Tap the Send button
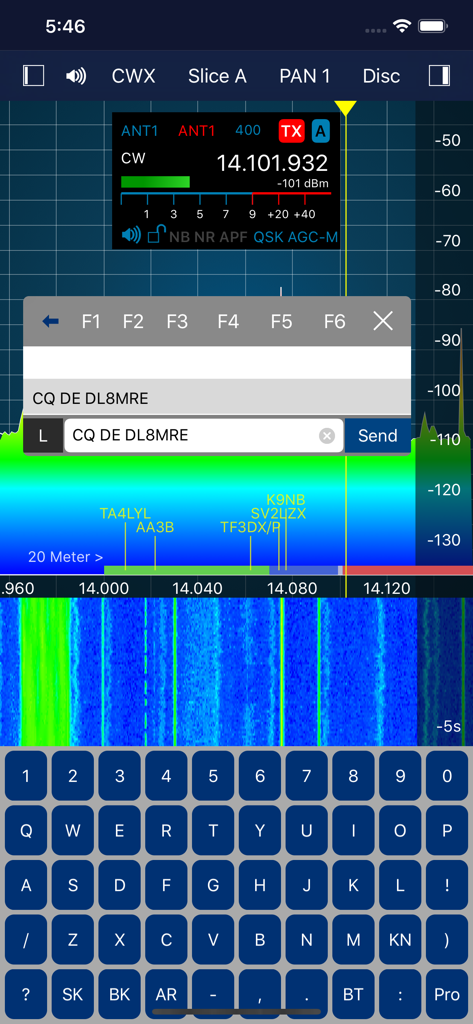The height and width of the screenshot is (1024, 473). pos(378,436)
